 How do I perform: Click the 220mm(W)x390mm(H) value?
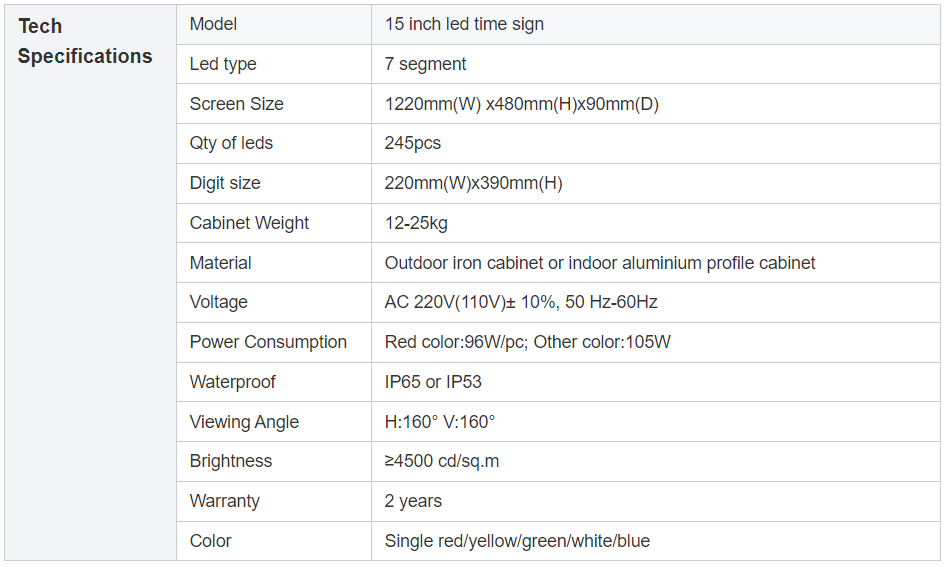[x=473, y=183]
